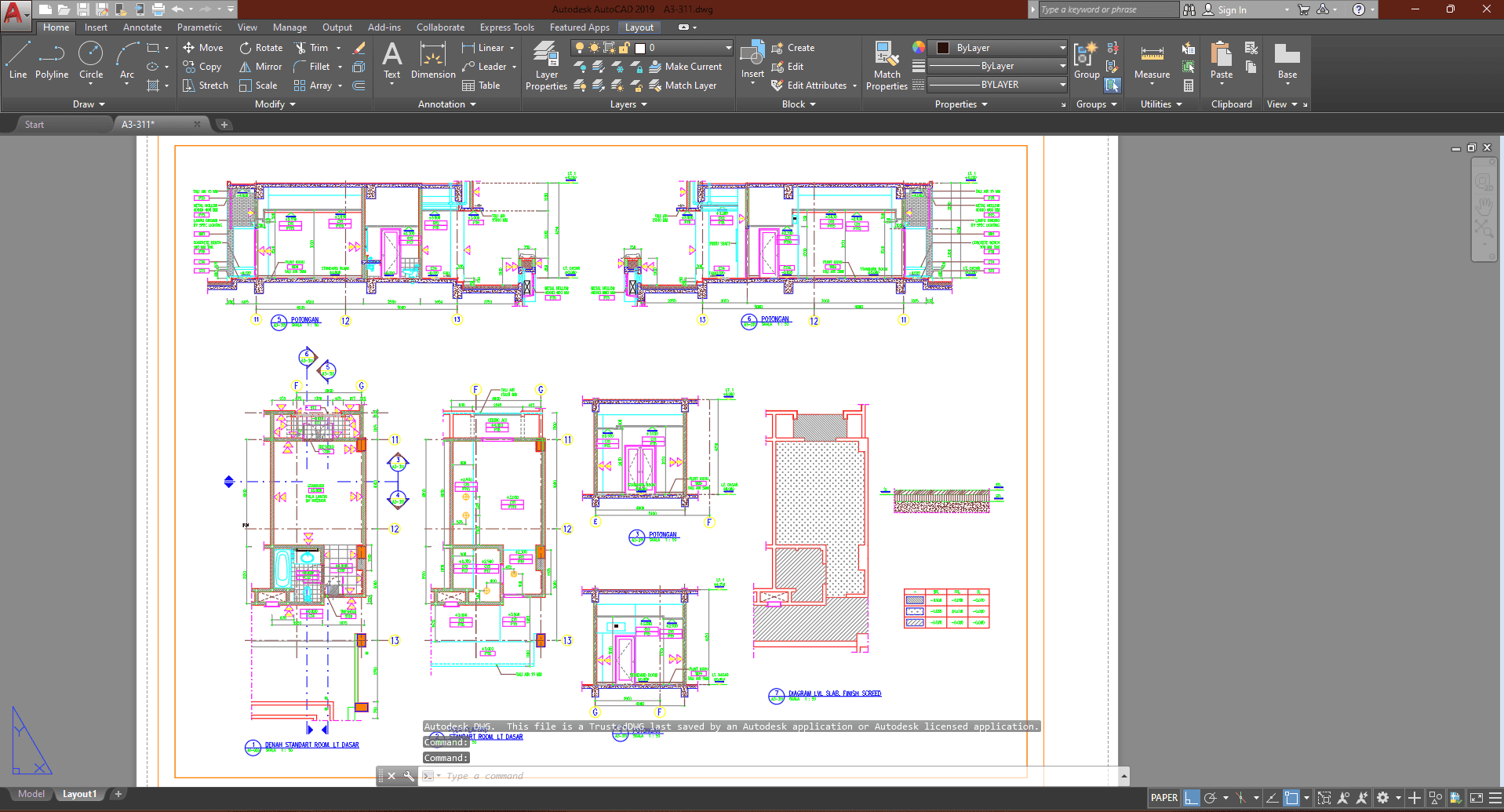Toggle Object Snap in status bar

point(1291,798)
